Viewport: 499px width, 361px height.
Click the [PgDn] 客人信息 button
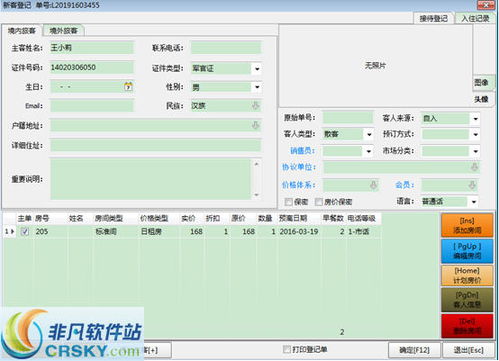coord(467,300)
